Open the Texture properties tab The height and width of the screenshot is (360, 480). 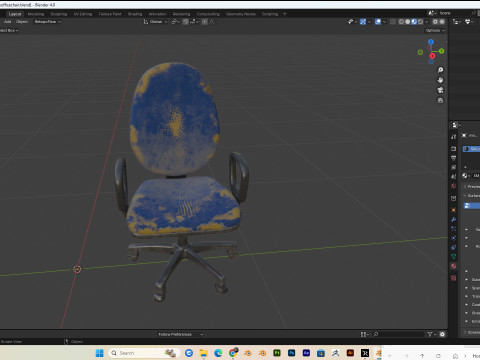(453, 278)
